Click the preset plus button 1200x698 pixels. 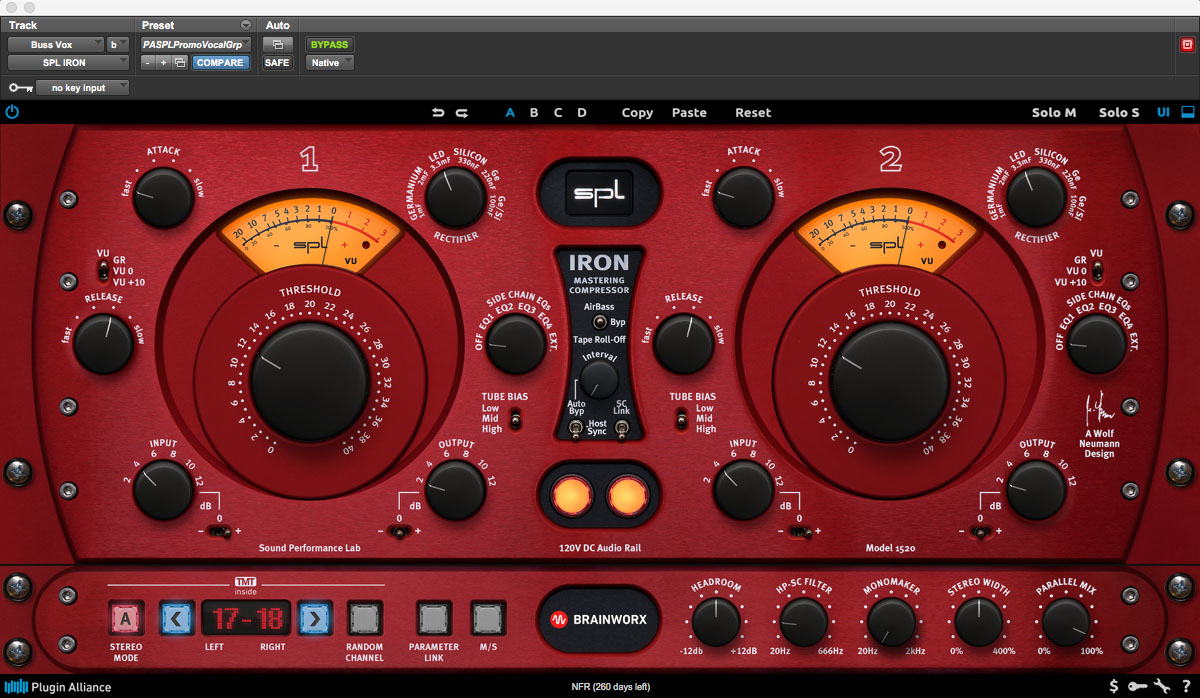click(163, 62)
